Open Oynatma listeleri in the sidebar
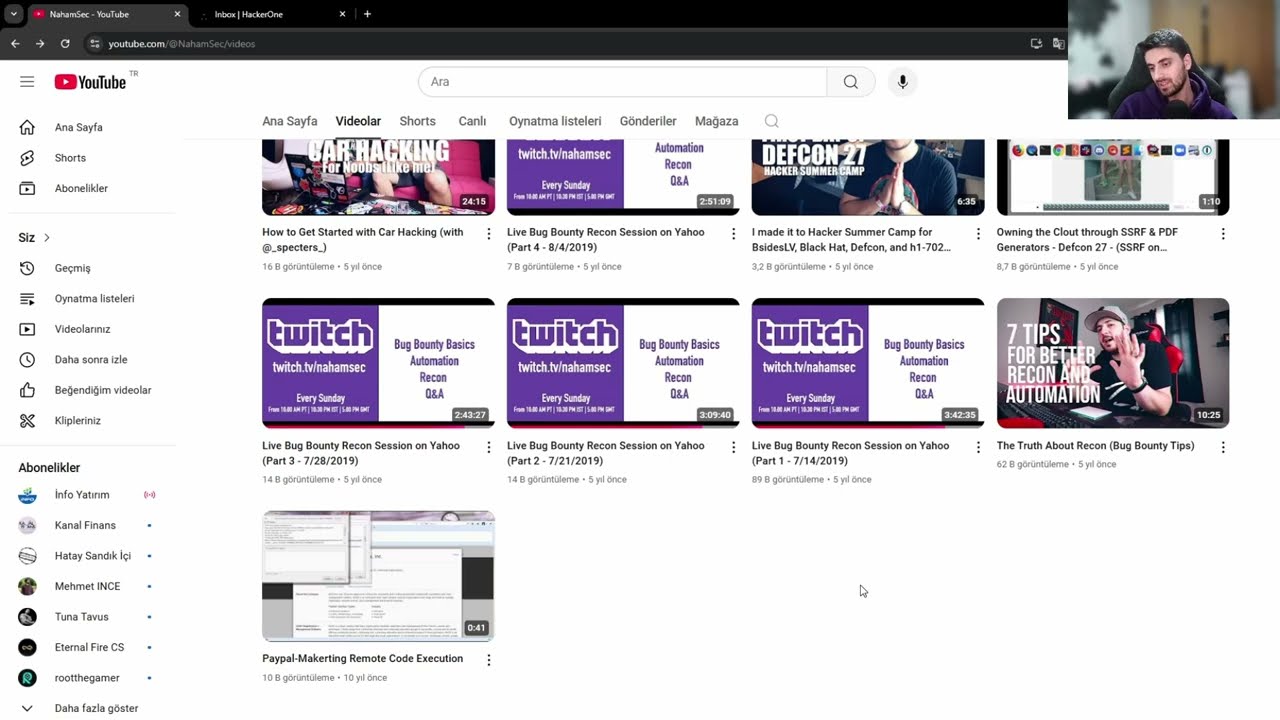1280x720 pixels. (94, 299)
